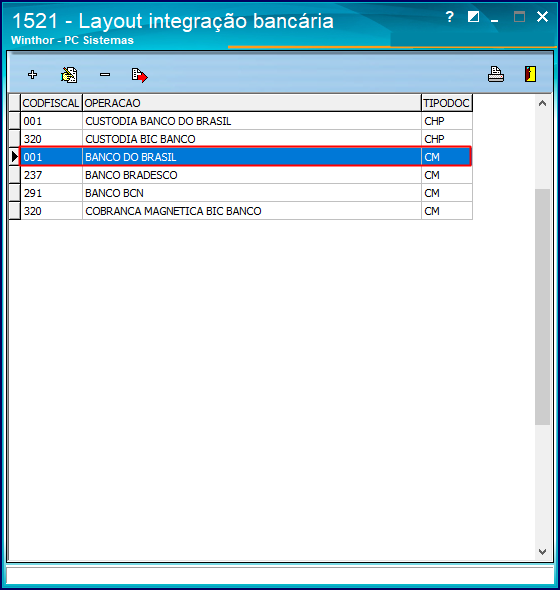Screen dimensions: 560x590
Task: Select the BANCO BRADESCO row
Action: point(246,175)
